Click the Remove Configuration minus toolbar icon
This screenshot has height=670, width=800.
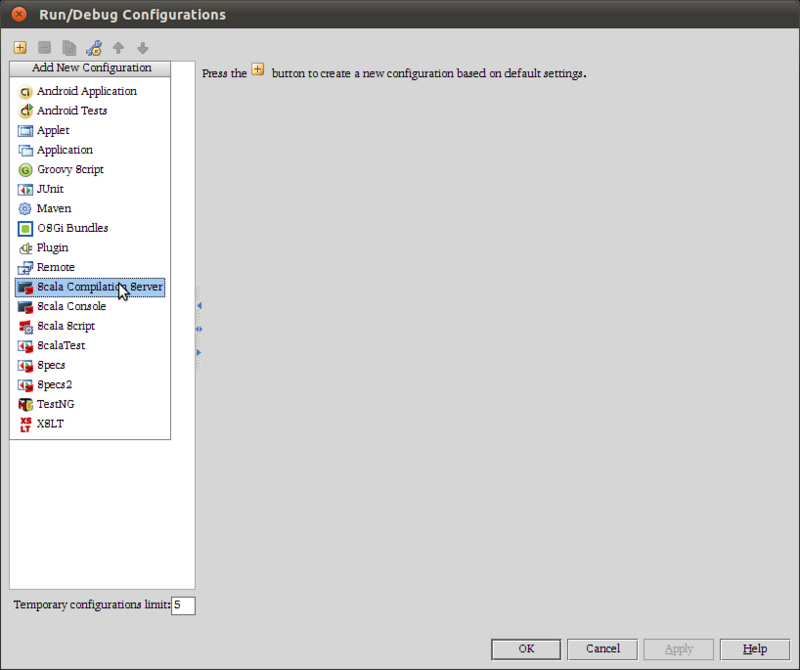click(x=44, y=48)
